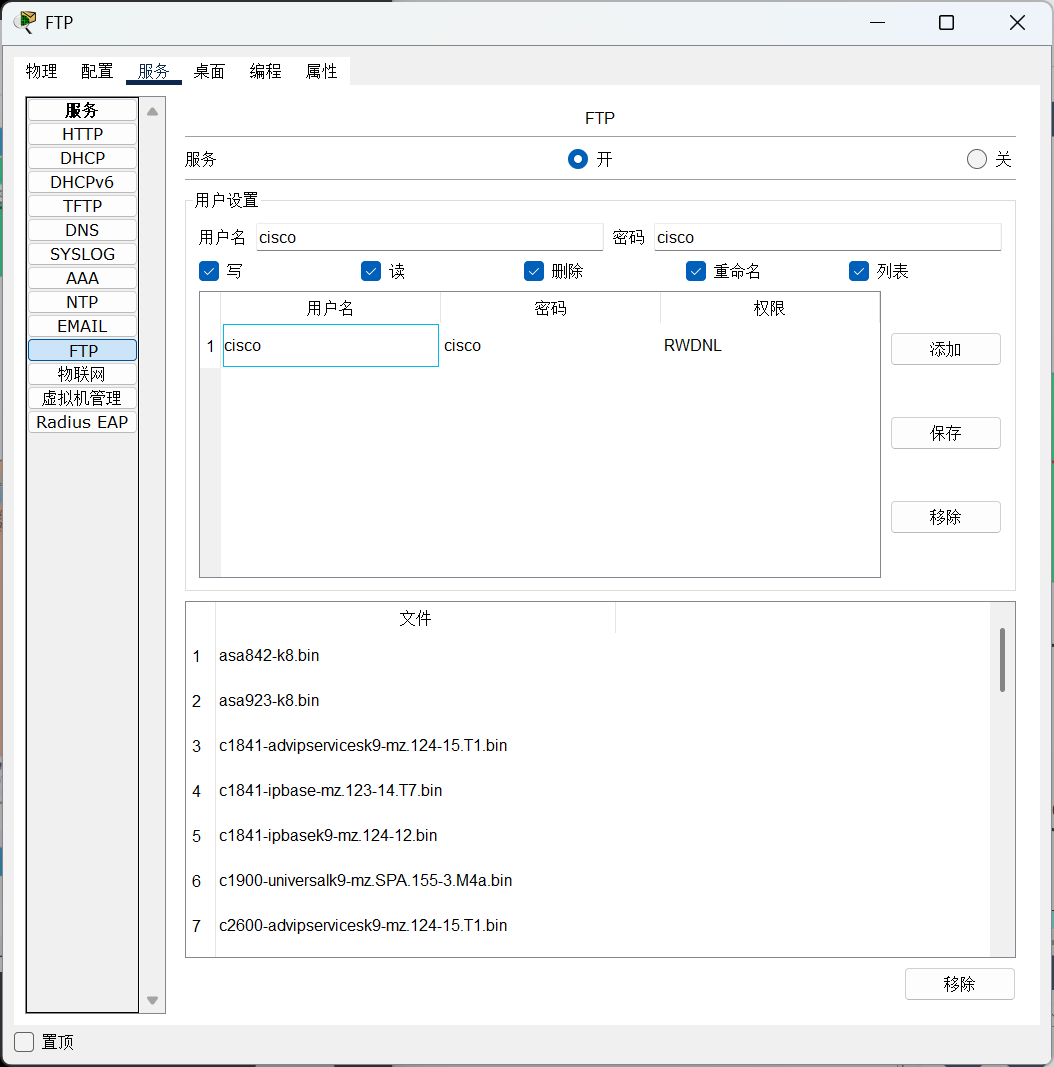Toggle the 写 (write) permission checkbox

(x=209, y=271)
